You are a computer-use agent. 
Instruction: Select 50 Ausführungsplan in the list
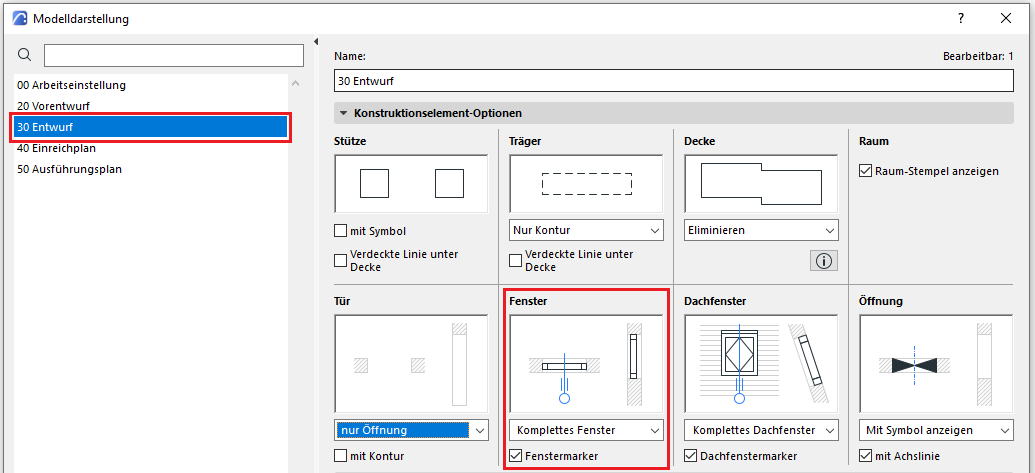click(x=72, y=169)
